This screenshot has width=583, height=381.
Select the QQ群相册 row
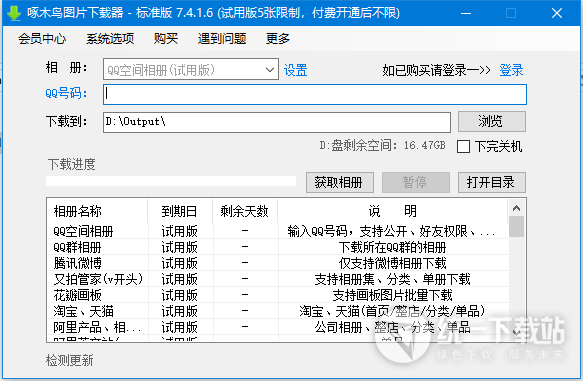[x=278, y=247]
